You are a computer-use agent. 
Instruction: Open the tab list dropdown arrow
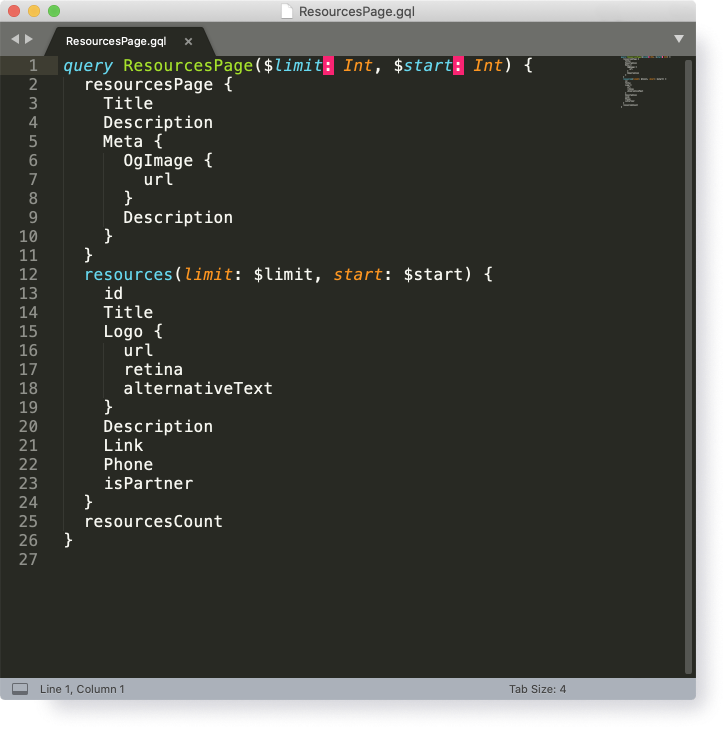pyautogui.click(x=679, y=39)
